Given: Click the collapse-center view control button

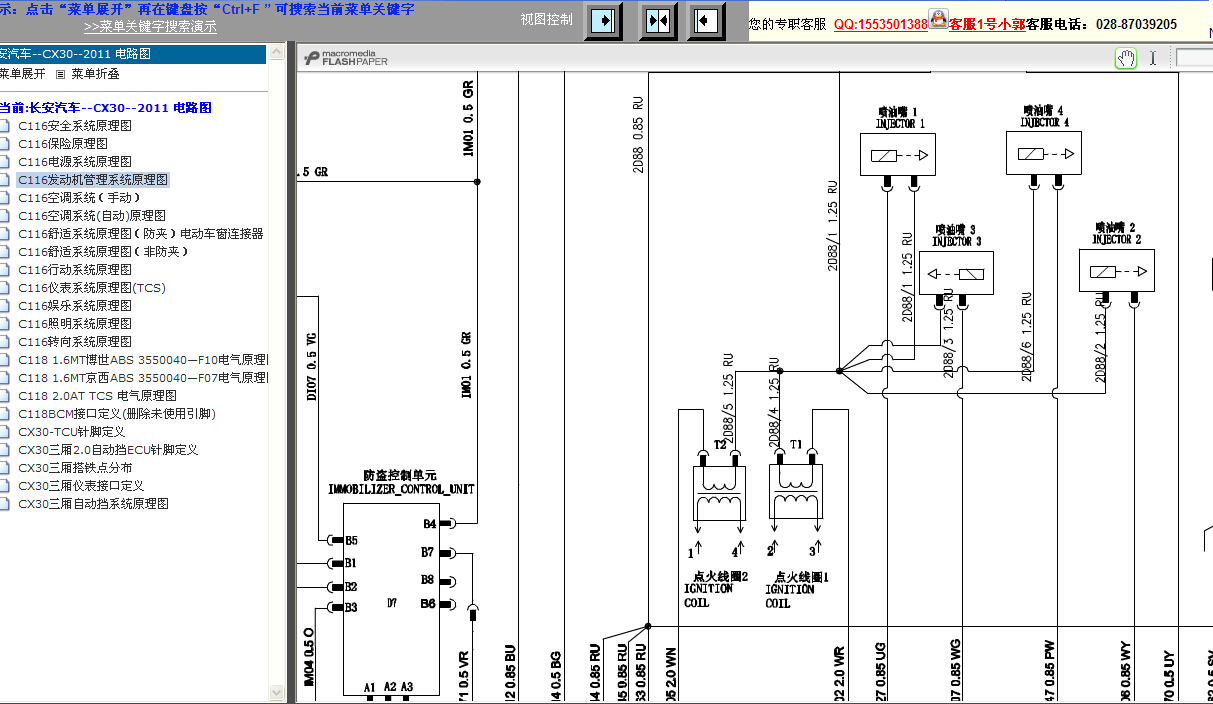Looking at the screenshot, I should [x=657, y=20].
